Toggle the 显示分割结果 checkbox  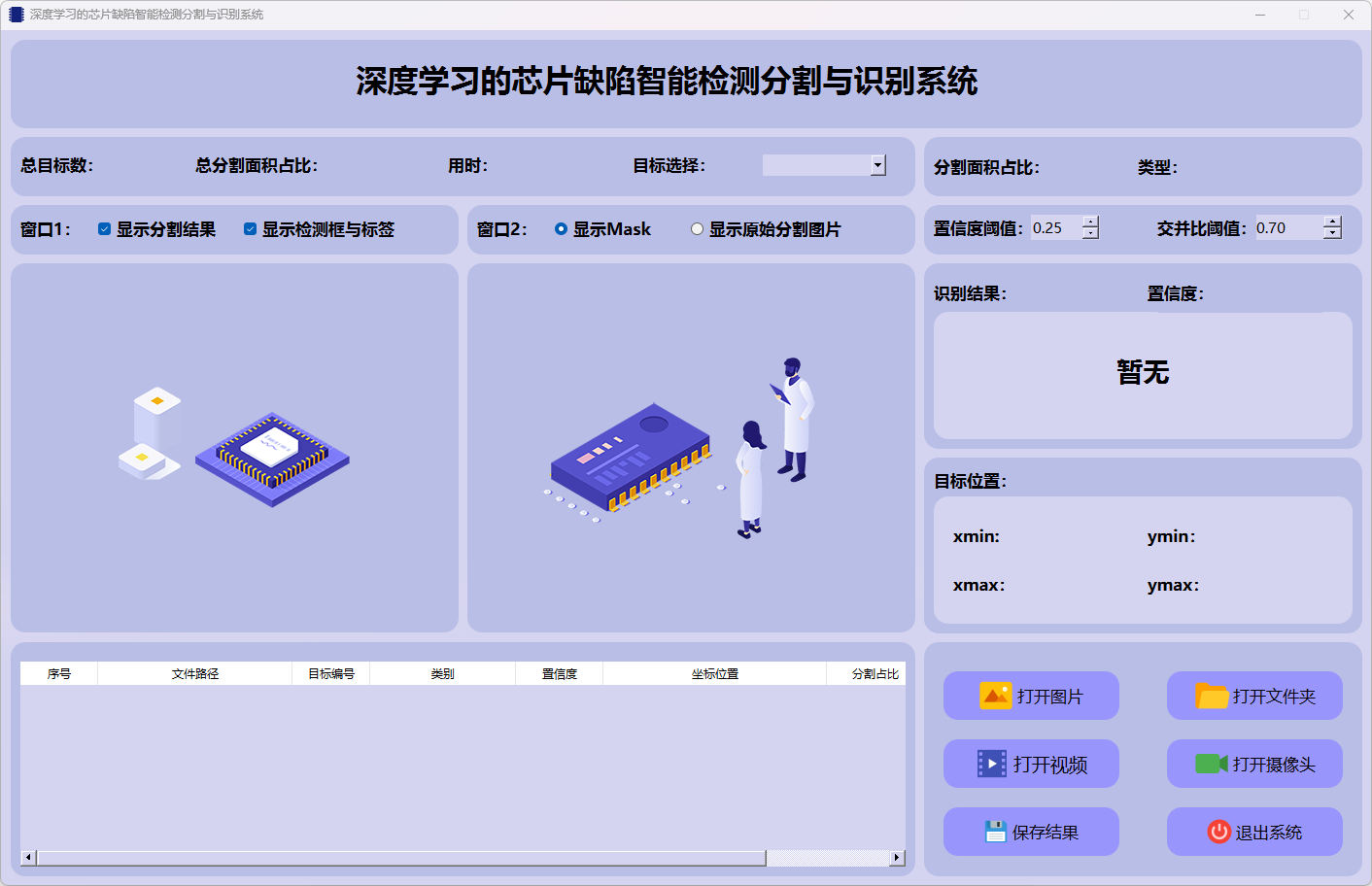[x=104, y=229]
